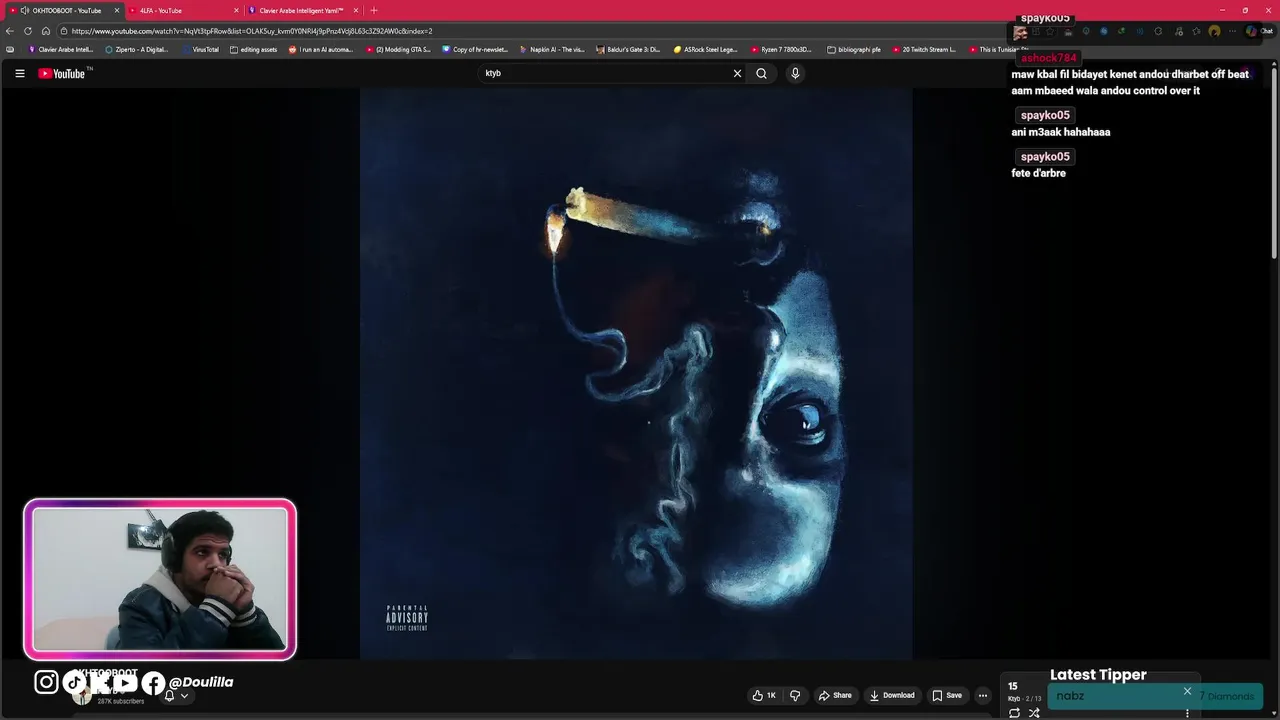Image resolution: width=1280 pixels, height=720 pixels.
Task: Select chat username ashock784
Action: click(x=1048, y=58)
